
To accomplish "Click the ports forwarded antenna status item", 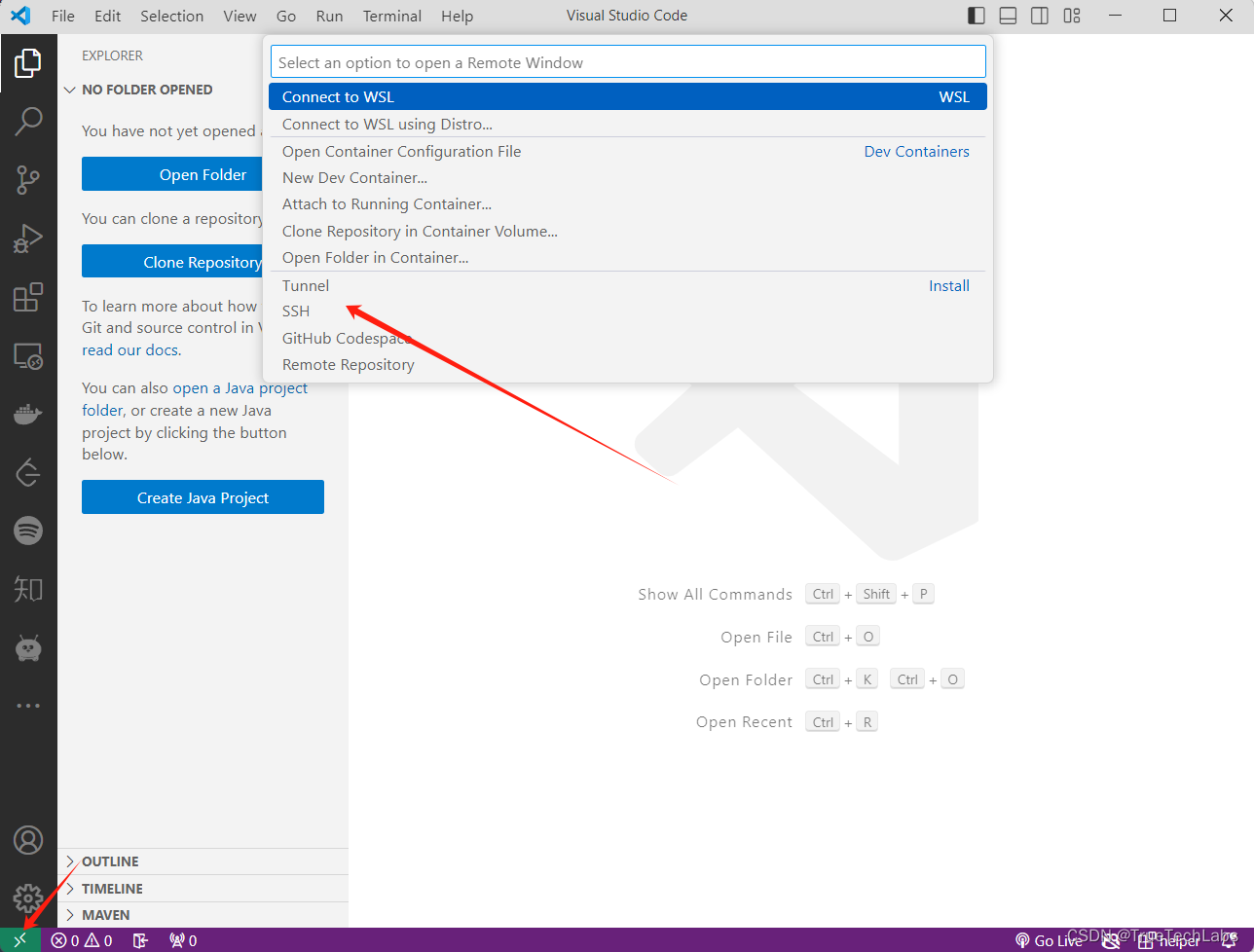I will click(183, 940).
